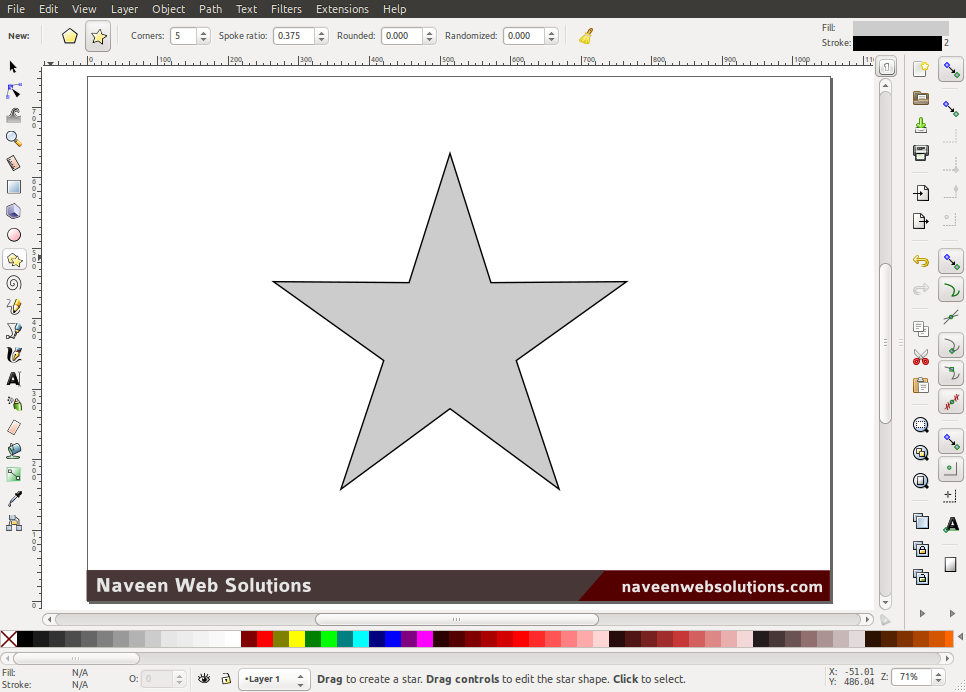The height and width of the screenshot is (692, 966).
Task: Lock Layer 1 with the padlock toggle
Action: pos(226,679)
